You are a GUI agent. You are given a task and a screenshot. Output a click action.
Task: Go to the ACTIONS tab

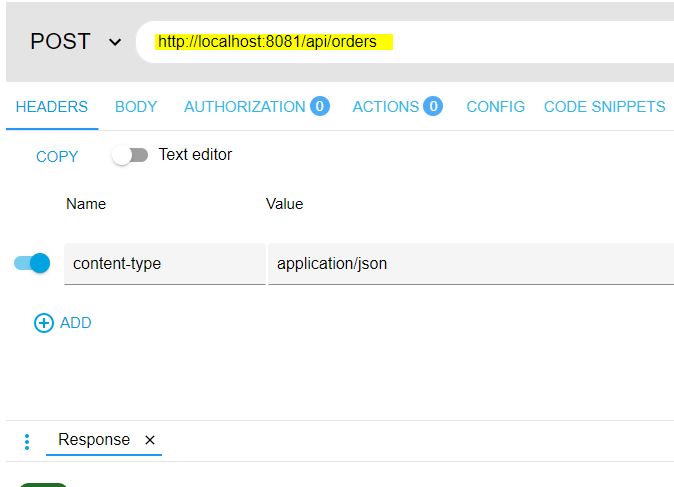(386, 107)
